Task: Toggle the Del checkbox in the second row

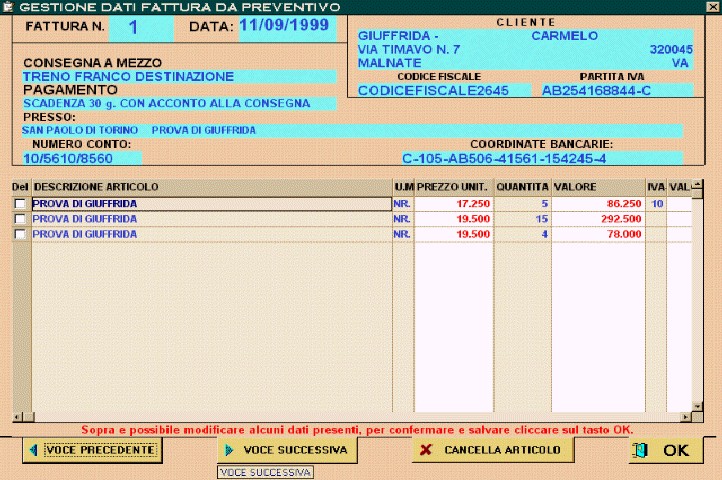Action: point(20,219)
